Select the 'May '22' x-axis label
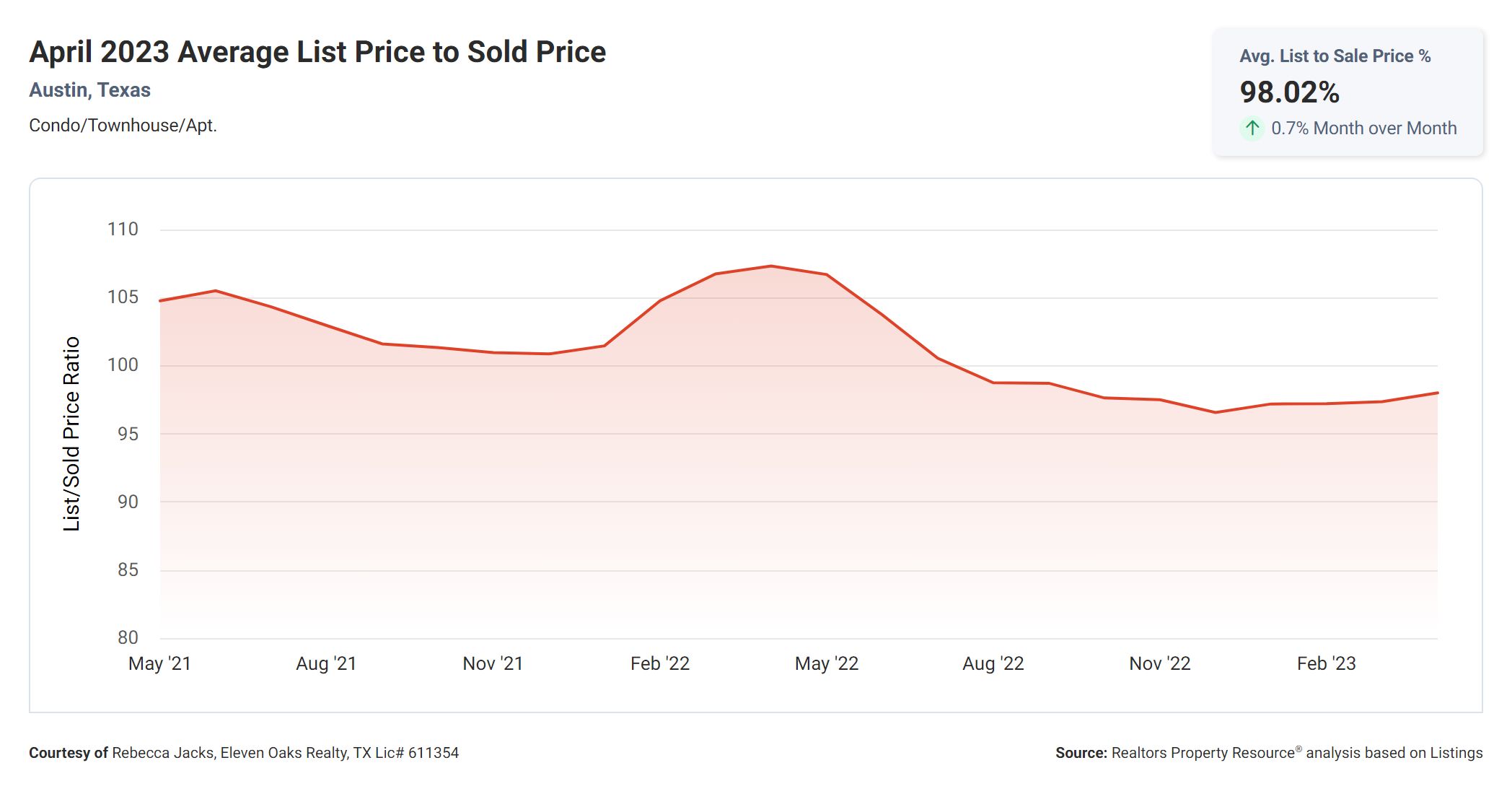Screen dimensions: 1512x794 tap(827, 663)
